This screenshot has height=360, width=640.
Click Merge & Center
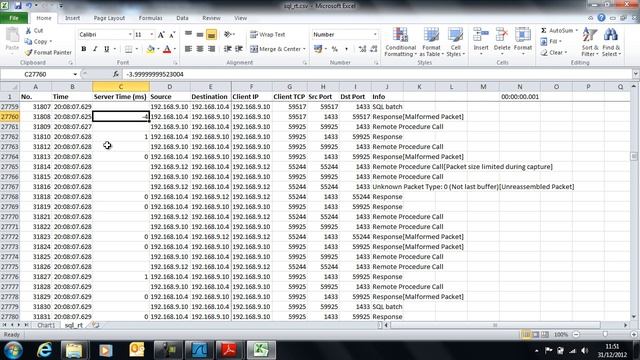click(275, 49)
